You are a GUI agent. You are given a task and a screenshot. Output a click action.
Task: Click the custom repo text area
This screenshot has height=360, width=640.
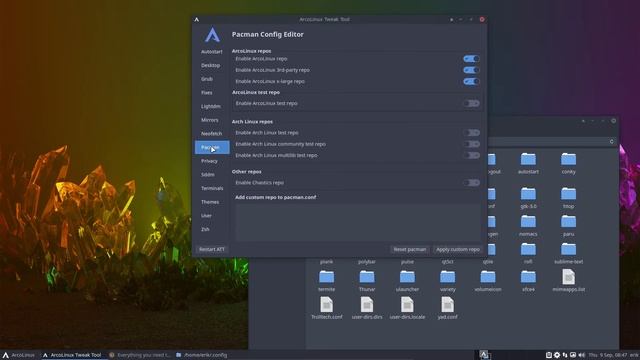click(358, 222)
